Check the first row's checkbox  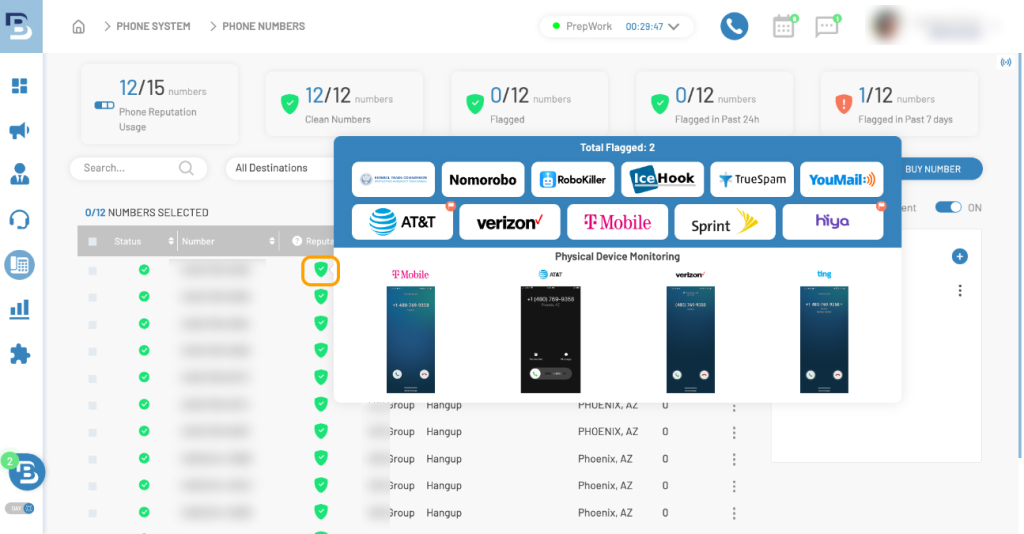tap(93, 270)
